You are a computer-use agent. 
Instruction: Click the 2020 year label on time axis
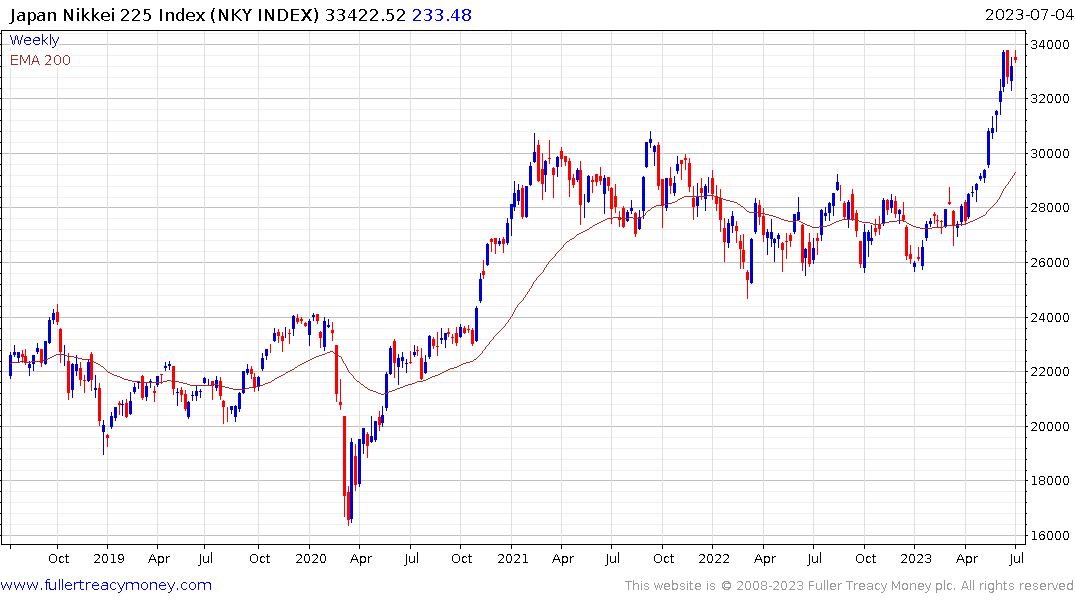click(x=311, y=558)
